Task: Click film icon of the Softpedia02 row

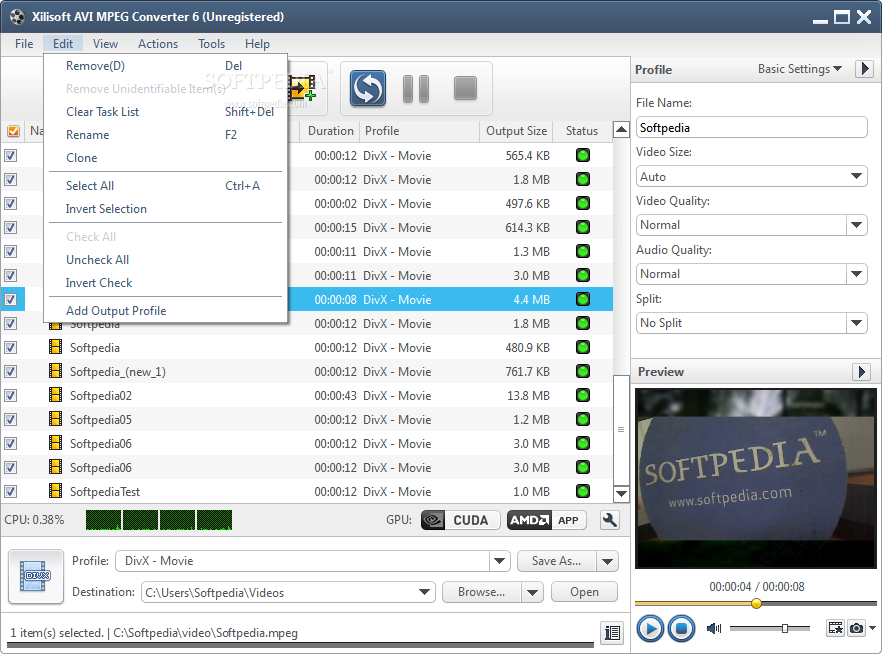Action: tap(55, 395)
